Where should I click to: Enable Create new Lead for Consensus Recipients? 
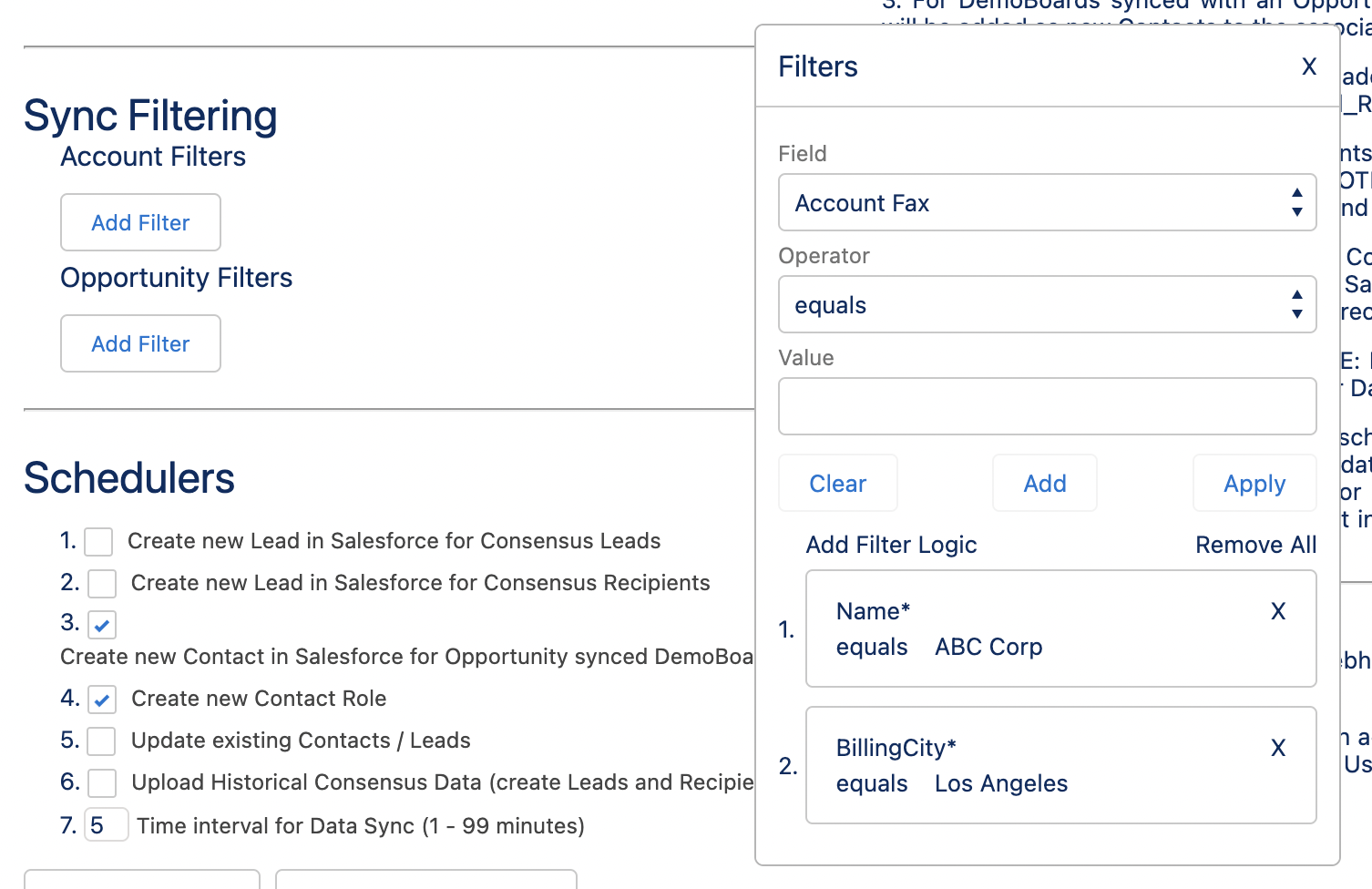[x=102, y=584]
